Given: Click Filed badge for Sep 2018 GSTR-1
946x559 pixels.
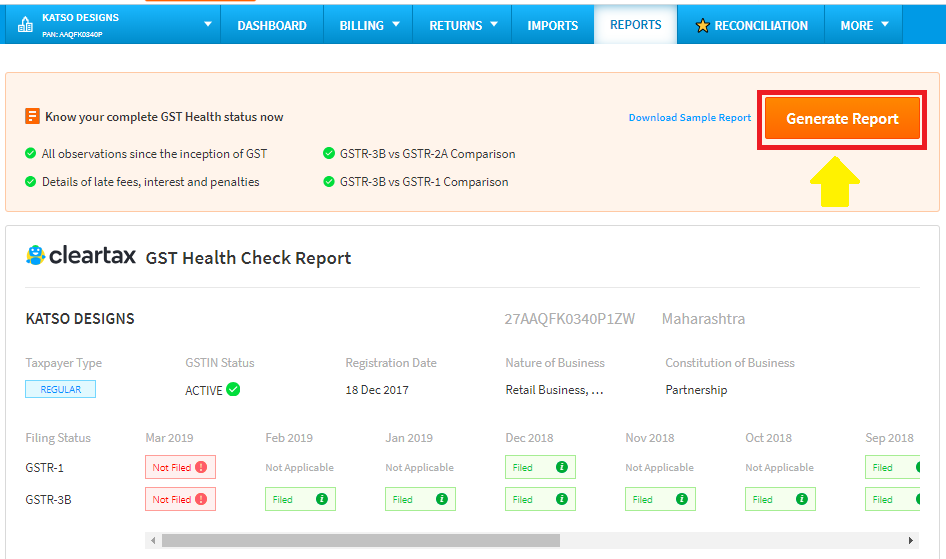Looking at the screenshot, I should pyautogui.click(x=892, y=467).
